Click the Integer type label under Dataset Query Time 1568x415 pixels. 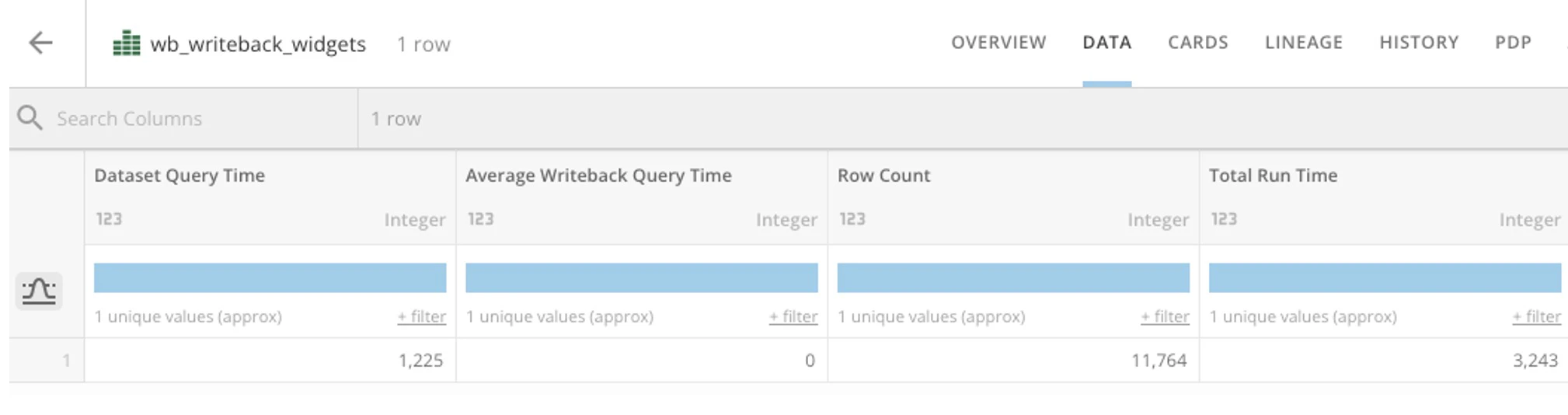(415, 220)
